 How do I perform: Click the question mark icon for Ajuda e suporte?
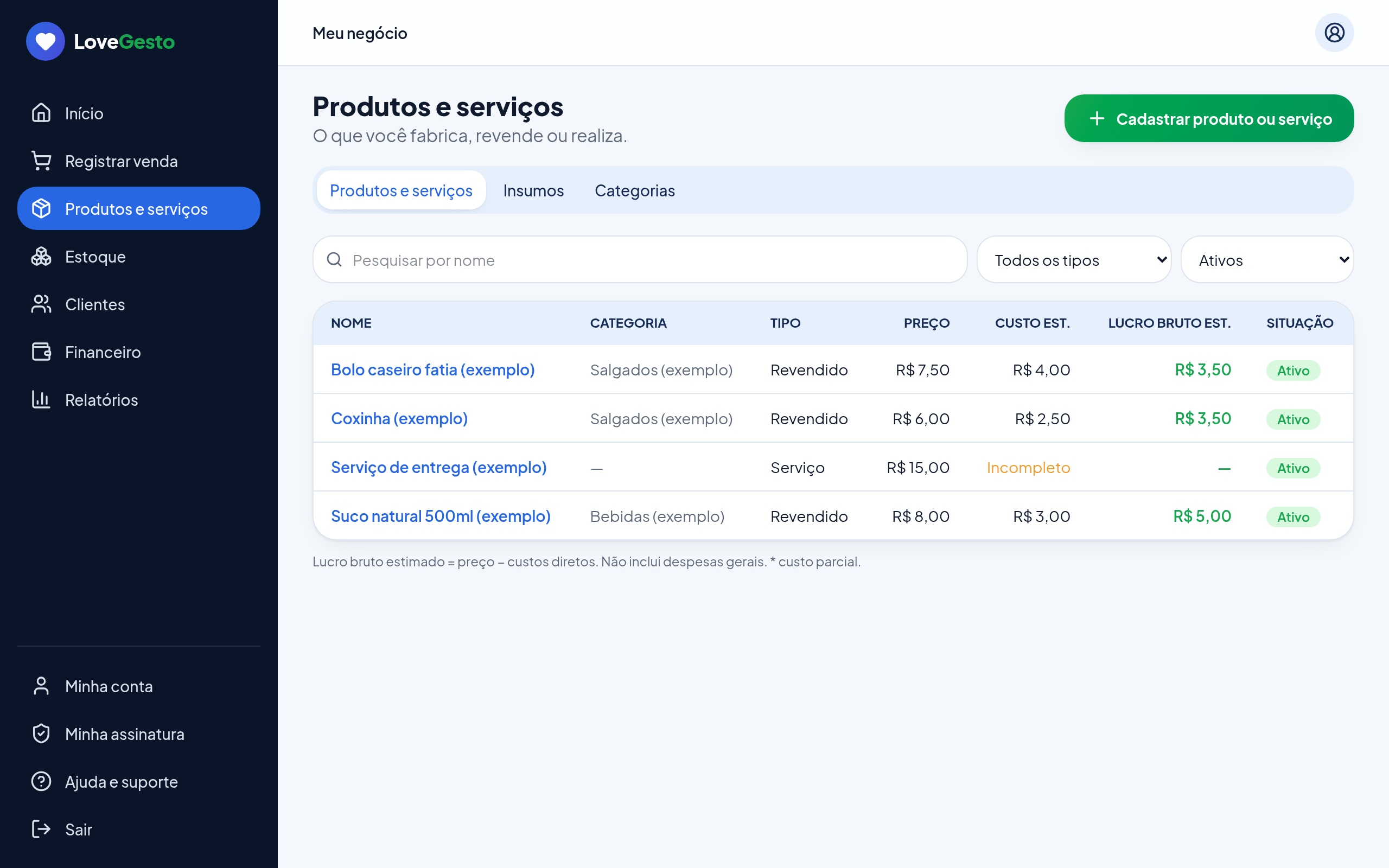41,781
